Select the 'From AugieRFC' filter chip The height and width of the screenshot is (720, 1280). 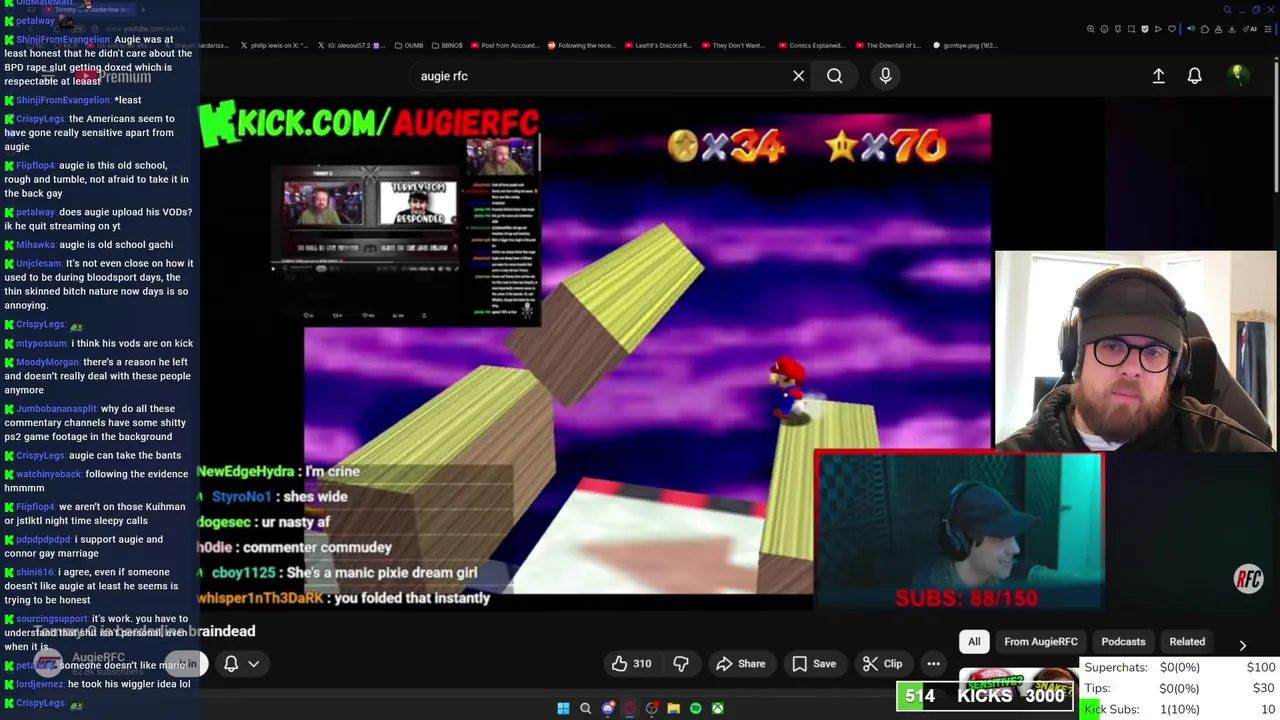point(1041,642)
